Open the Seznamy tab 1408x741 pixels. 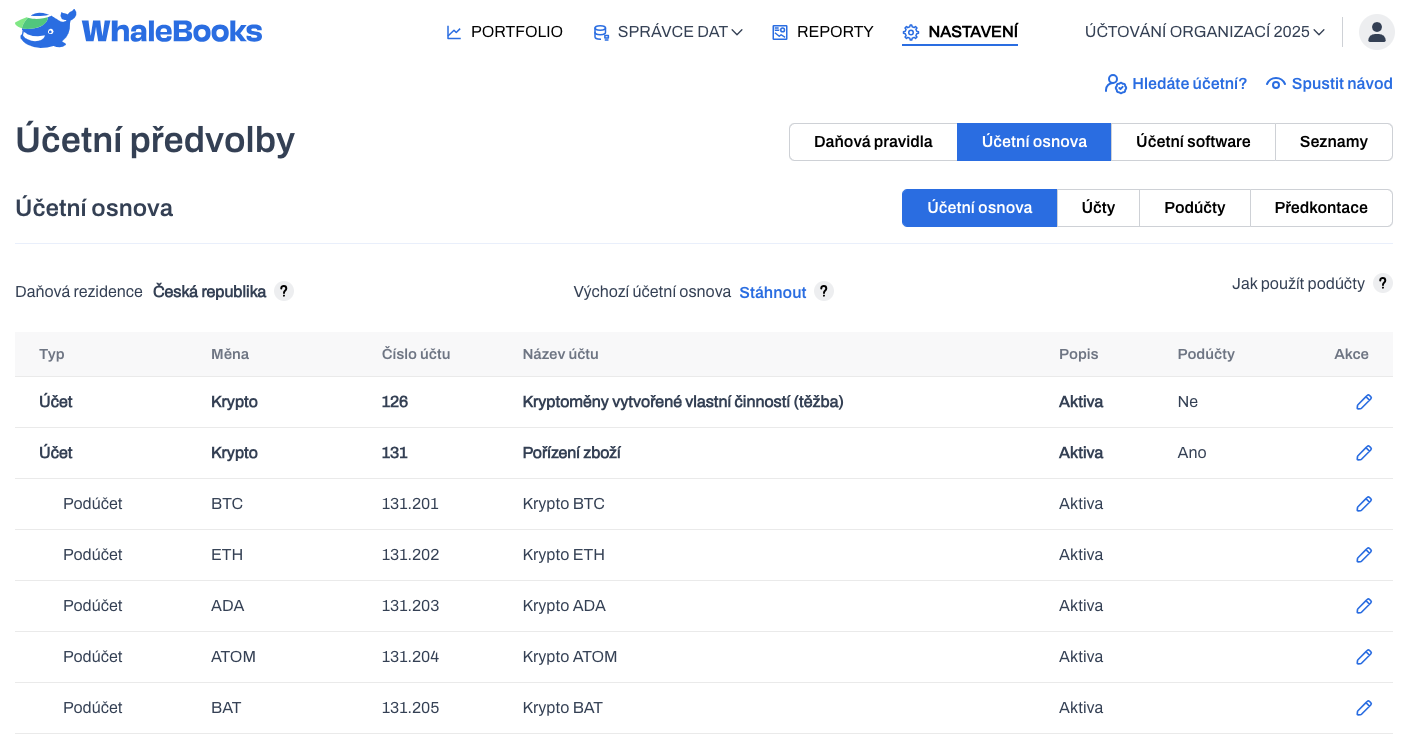(1334, 142)
